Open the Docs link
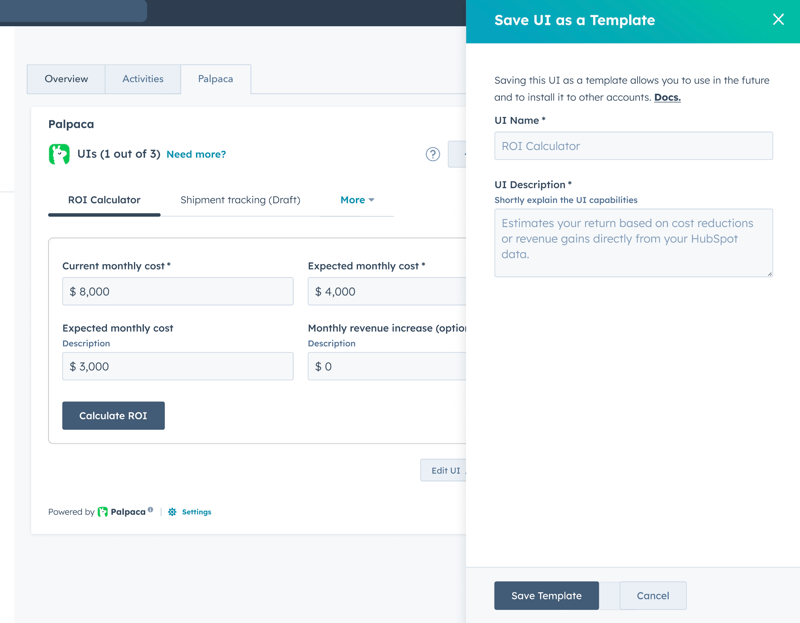Image resolution: width=800 pixels, height=623 pixels. [x=667, y=98]
